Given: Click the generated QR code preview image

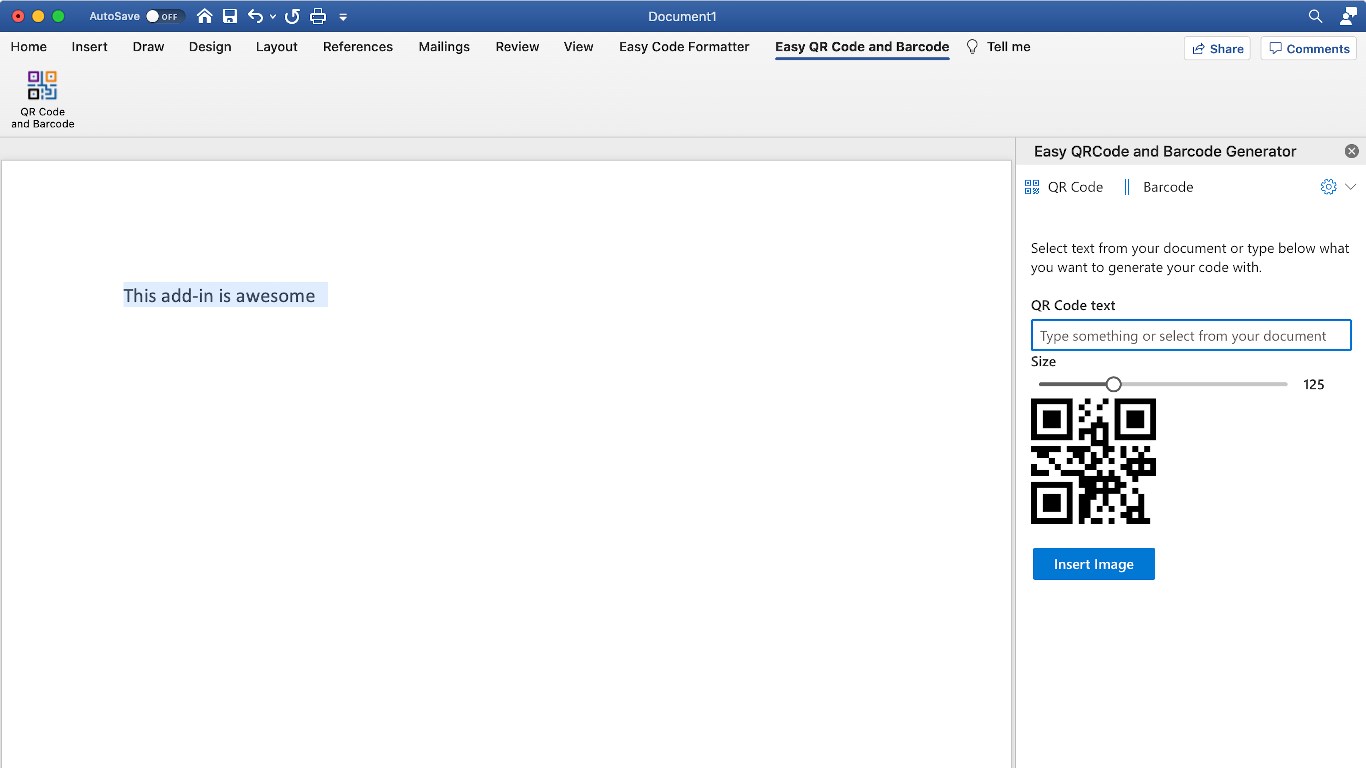Looking at the screenshot, I should tap(1093, 461).
